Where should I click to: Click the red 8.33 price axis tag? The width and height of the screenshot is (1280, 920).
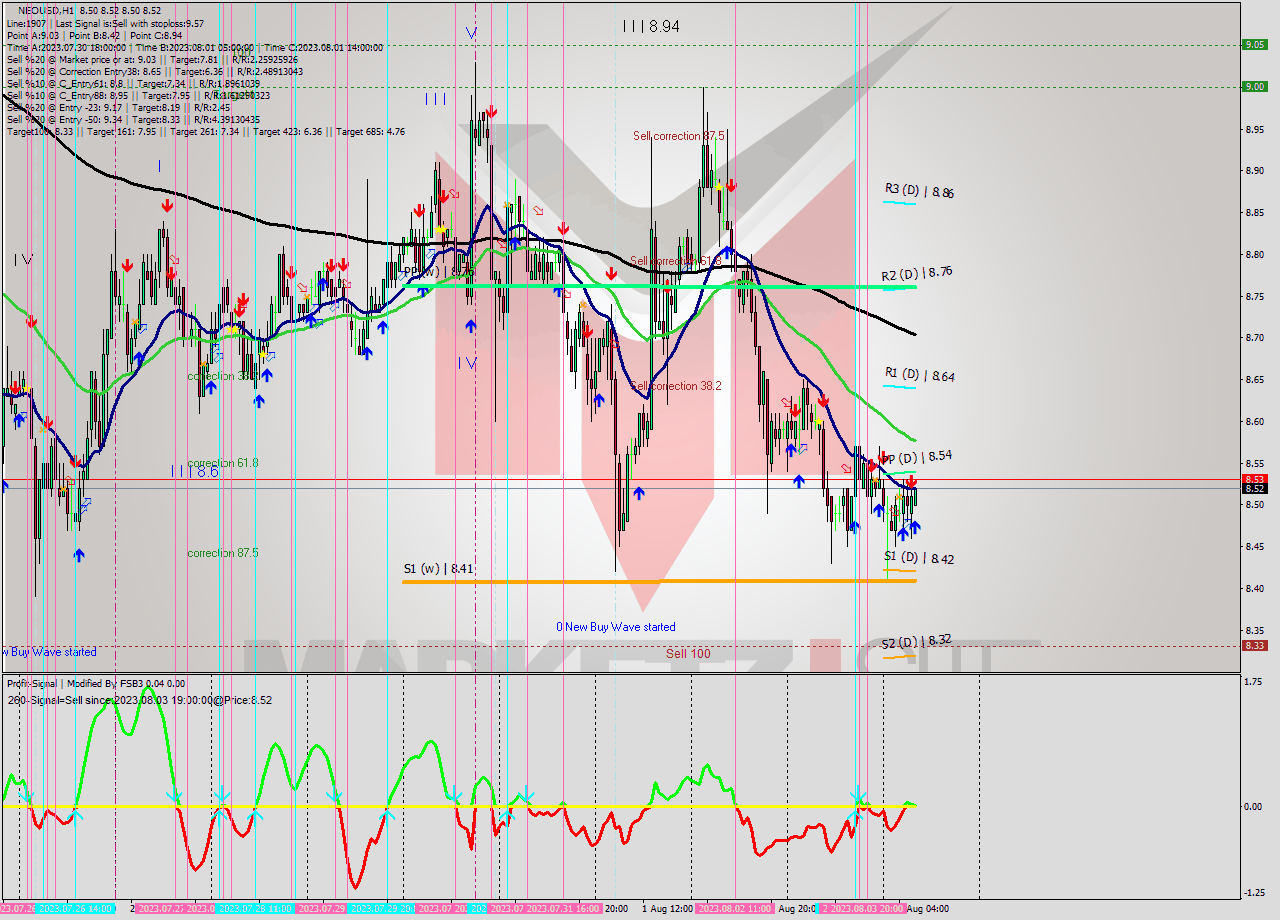pyautogui.click(x=1254, y=645)
